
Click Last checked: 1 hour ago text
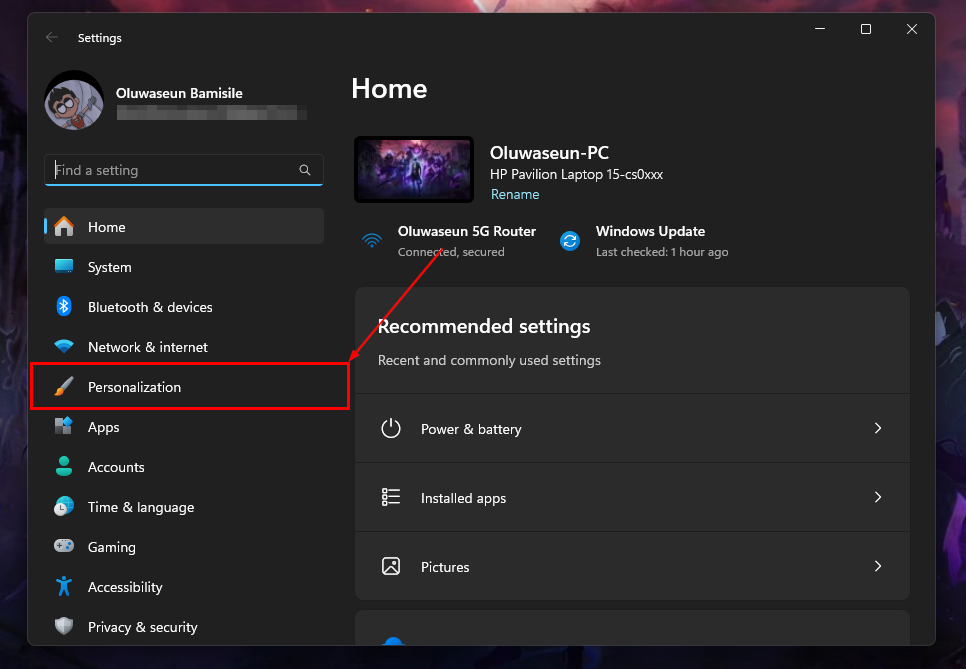coord(662,252)
